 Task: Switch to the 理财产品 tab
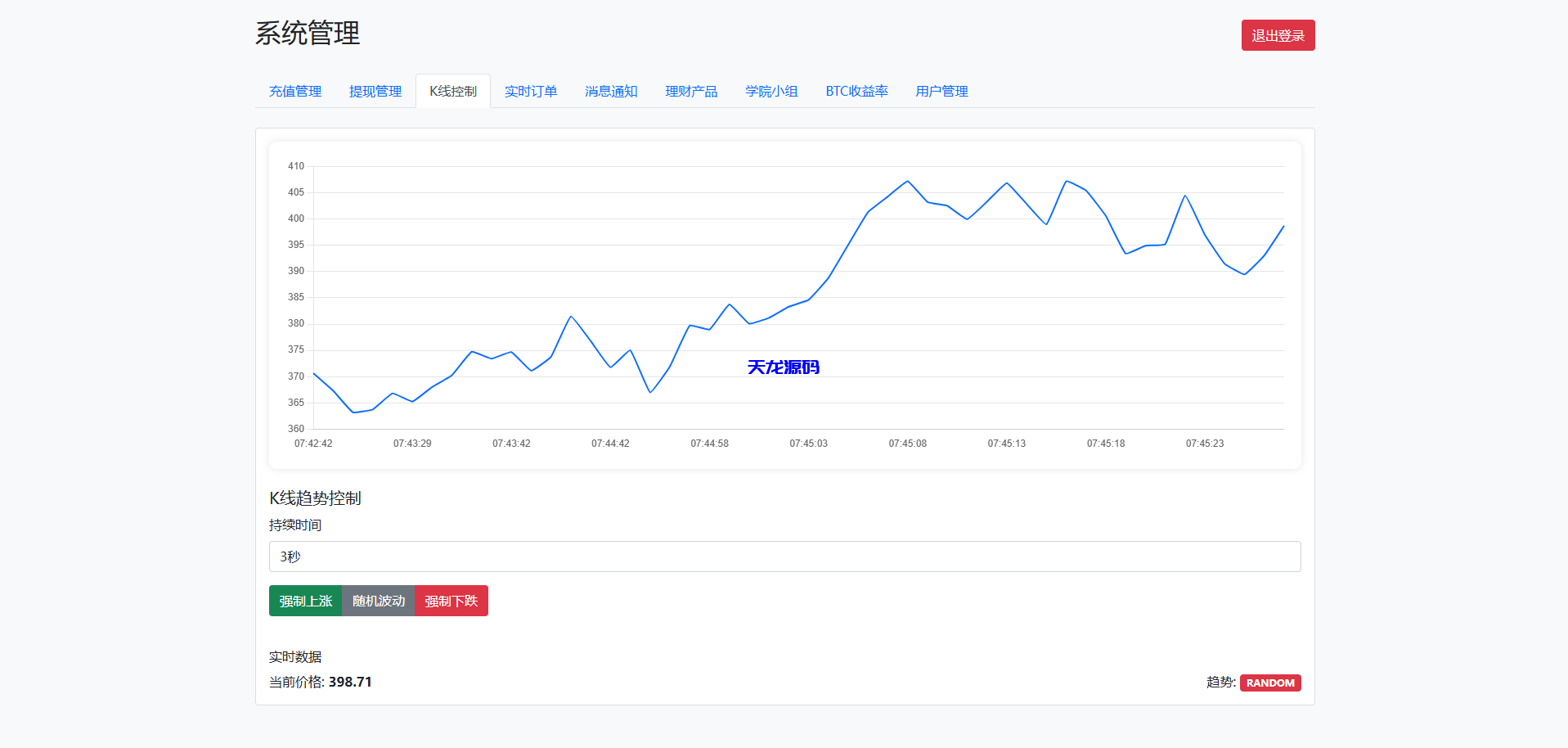point(691,92)
